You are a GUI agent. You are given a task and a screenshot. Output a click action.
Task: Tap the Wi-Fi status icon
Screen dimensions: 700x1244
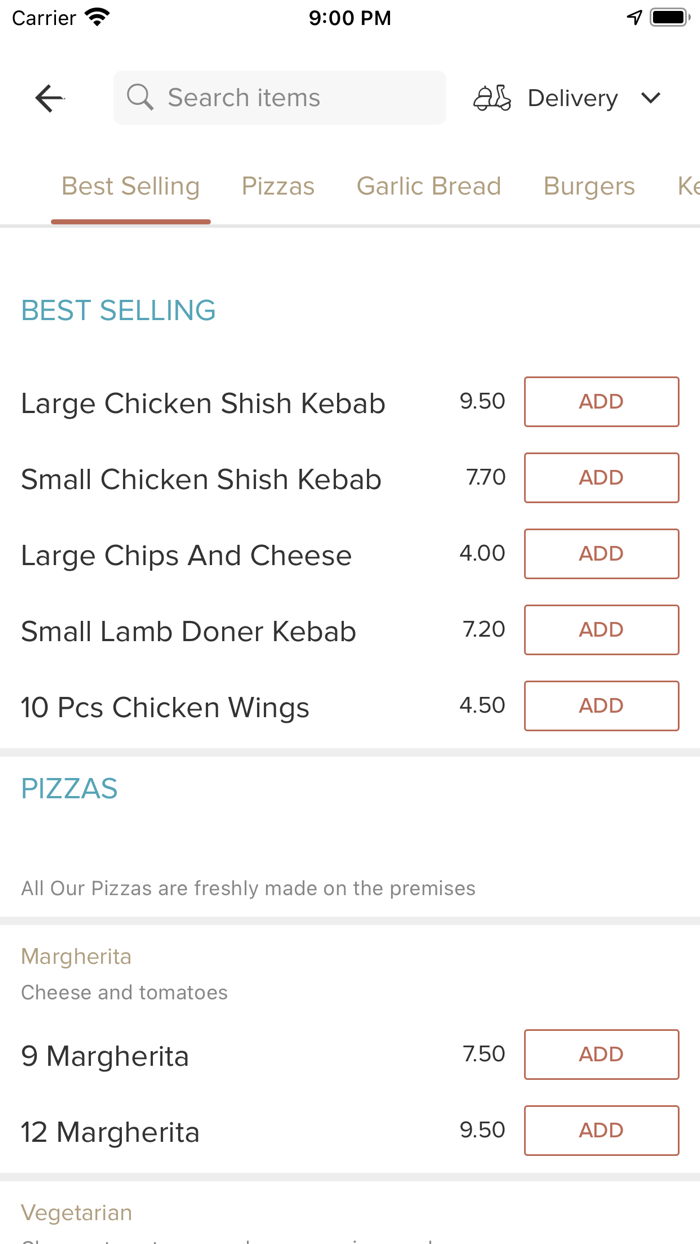(x=97, y=18)
